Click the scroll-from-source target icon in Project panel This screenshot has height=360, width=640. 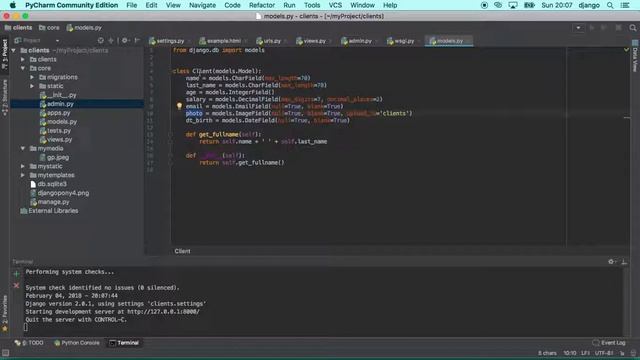click(x=100, y=40)
